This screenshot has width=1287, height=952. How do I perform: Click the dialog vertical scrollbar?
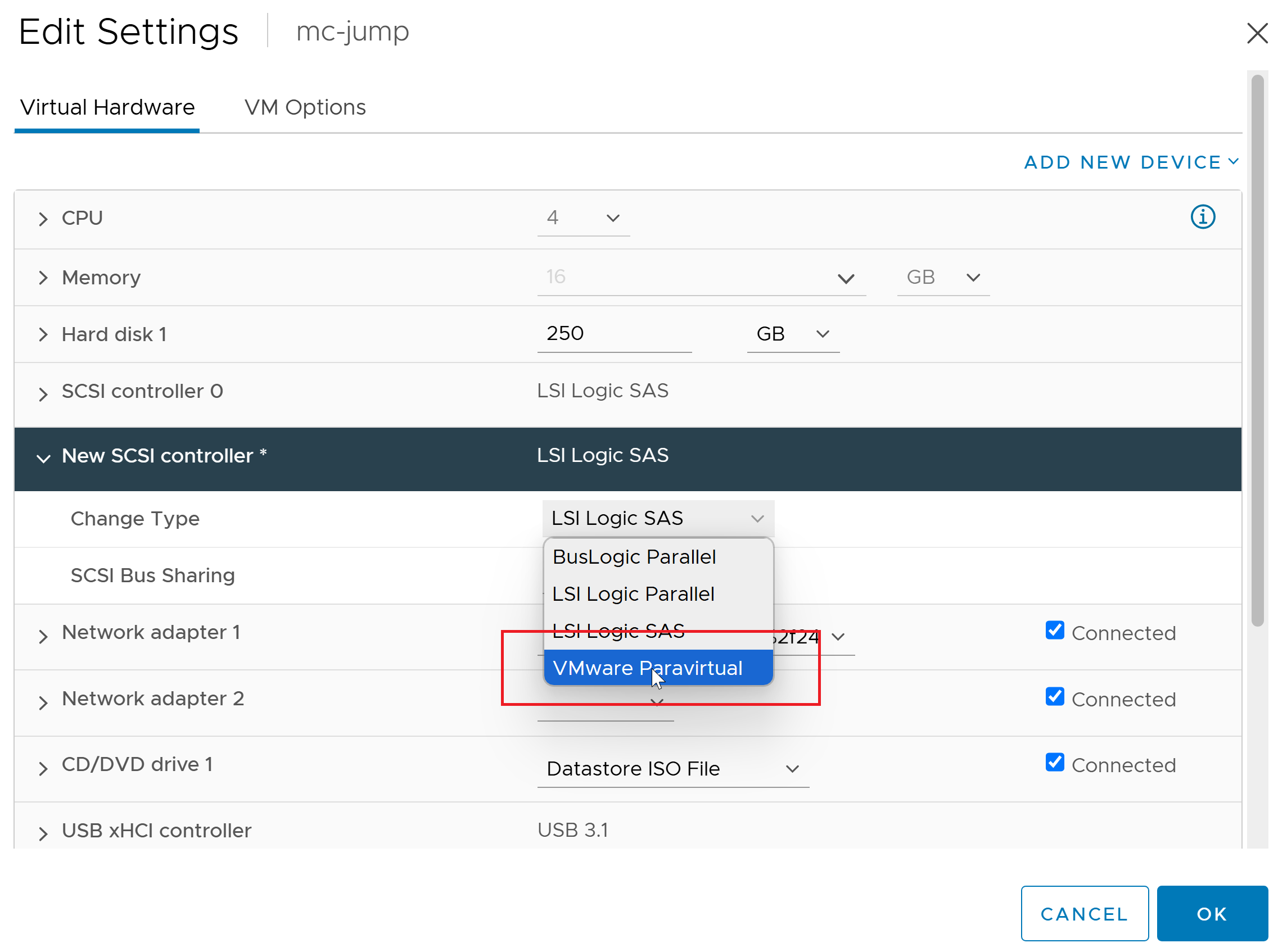(x=1257, y=350)
